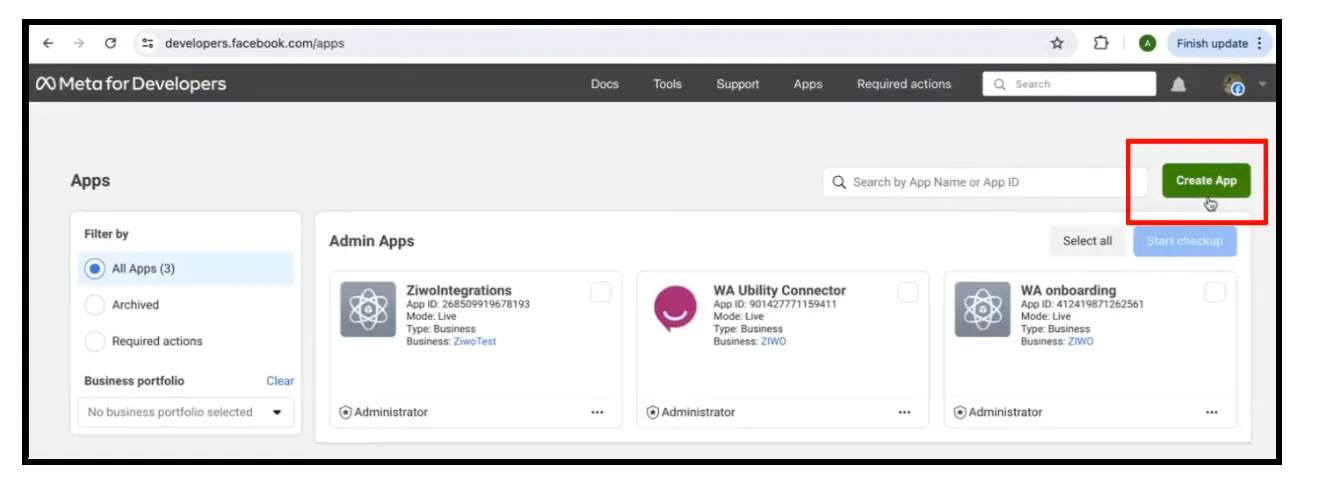Open the Docs menu item
Viewport: 1322px width, 492px height.
605,84
